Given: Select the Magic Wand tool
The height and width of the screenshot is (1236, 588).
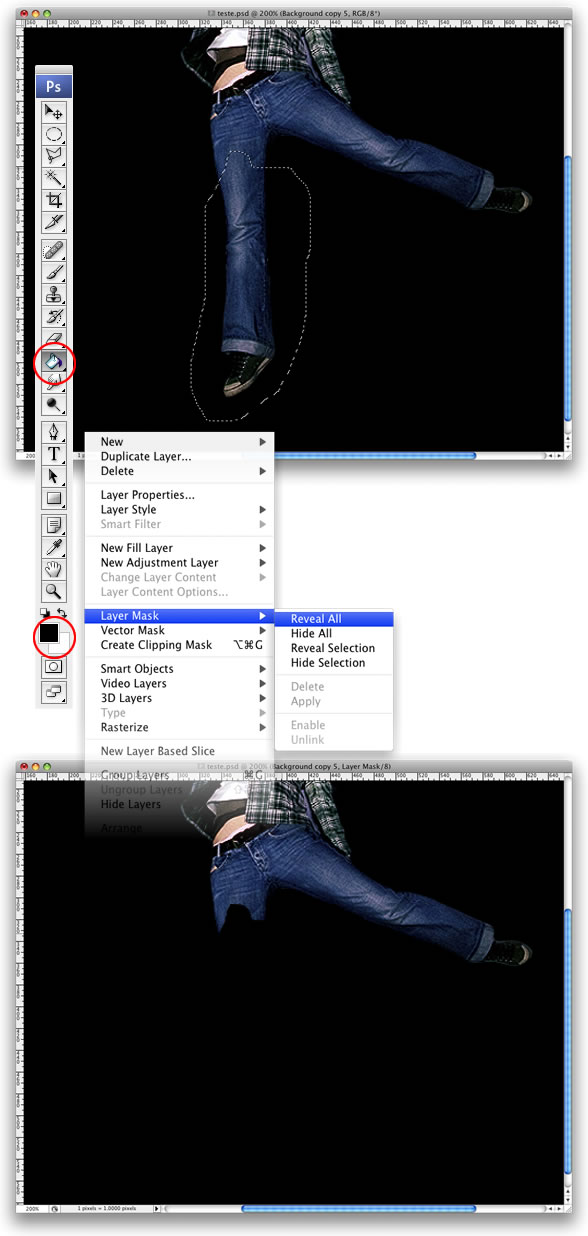Looking at the screenshot, I should pos(54,177).
